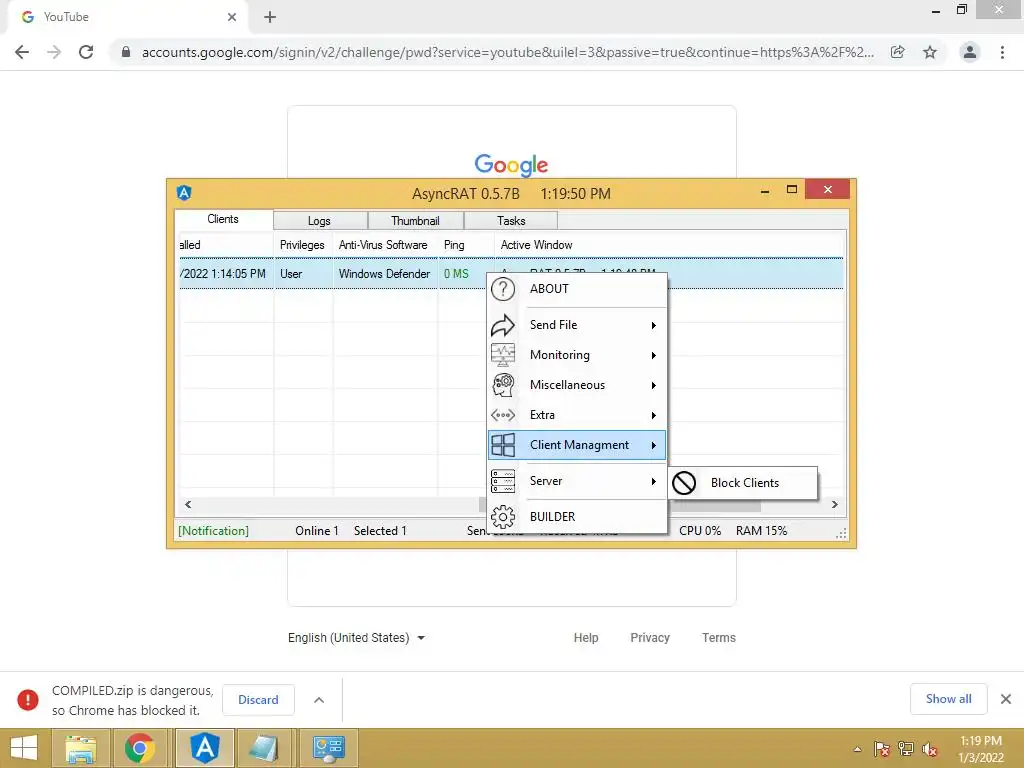The height and width of the screenshot is (768, 1024).
Task: Reload the page in Chrome
Action: 86,52
